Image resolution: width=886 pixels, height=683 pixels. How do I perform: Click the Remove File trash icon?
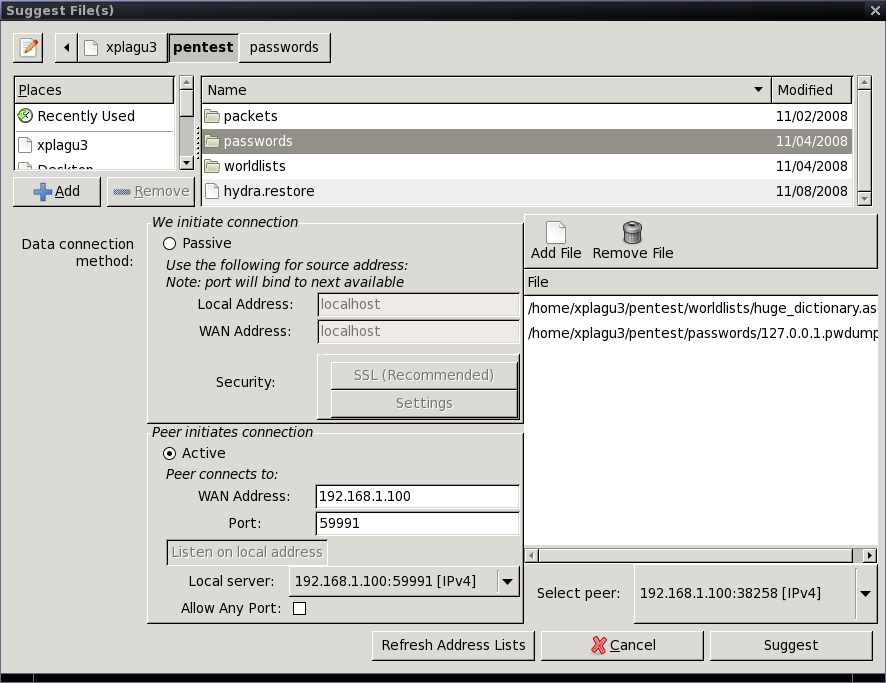coord(632,233)
